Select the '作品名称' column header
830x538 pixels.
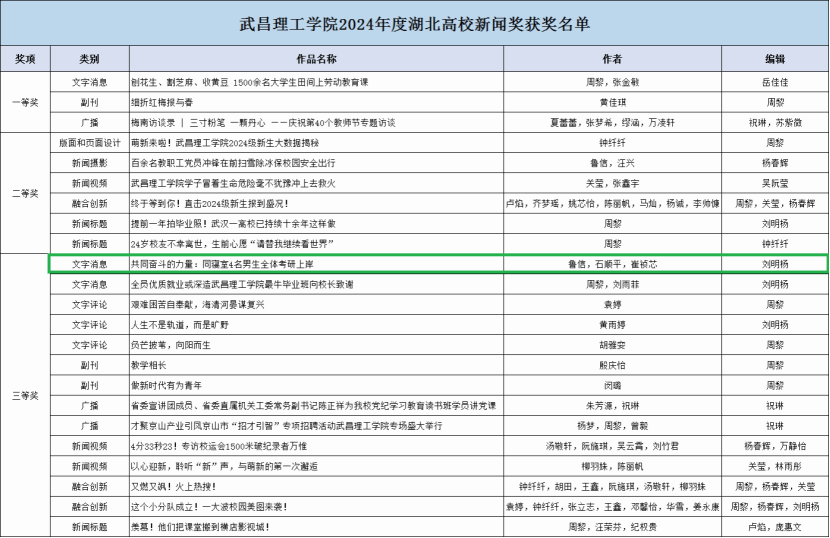pyautogui.click(x=317, y=59)
